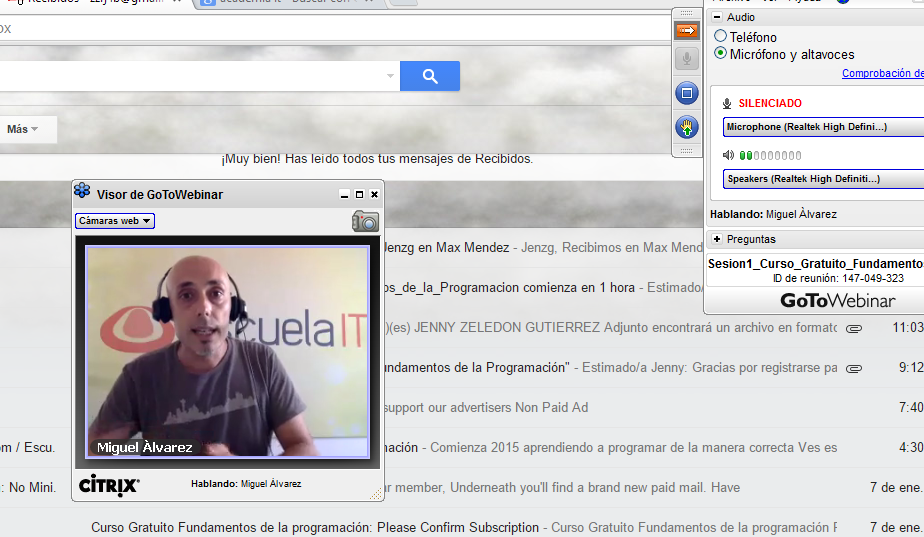Screen dimensions: 924x537
Task: Click the blue full-screen viewer button
Action: [x=686, y=93]
